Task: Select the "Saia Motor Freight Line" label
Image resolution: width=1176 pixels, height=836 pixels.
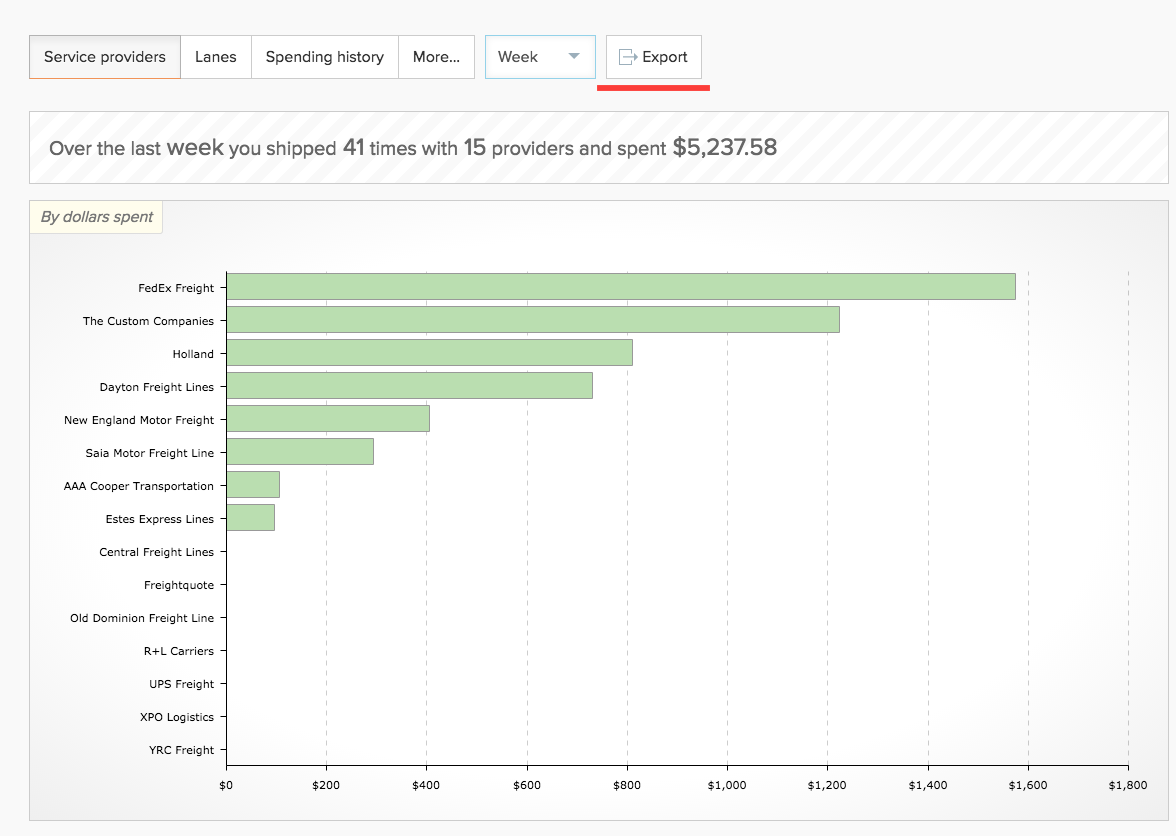Action: pos(150,453)
